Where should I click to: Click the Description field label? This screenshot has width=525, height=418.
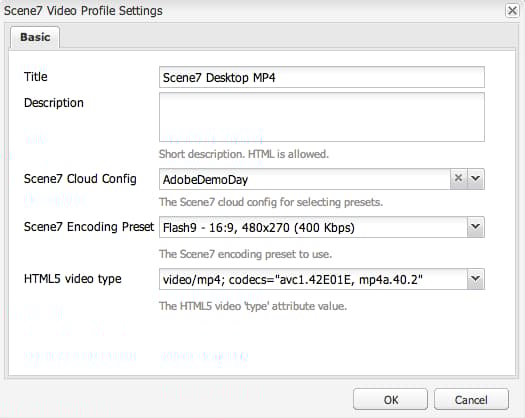pyautogui.click(x=54, y=103)
